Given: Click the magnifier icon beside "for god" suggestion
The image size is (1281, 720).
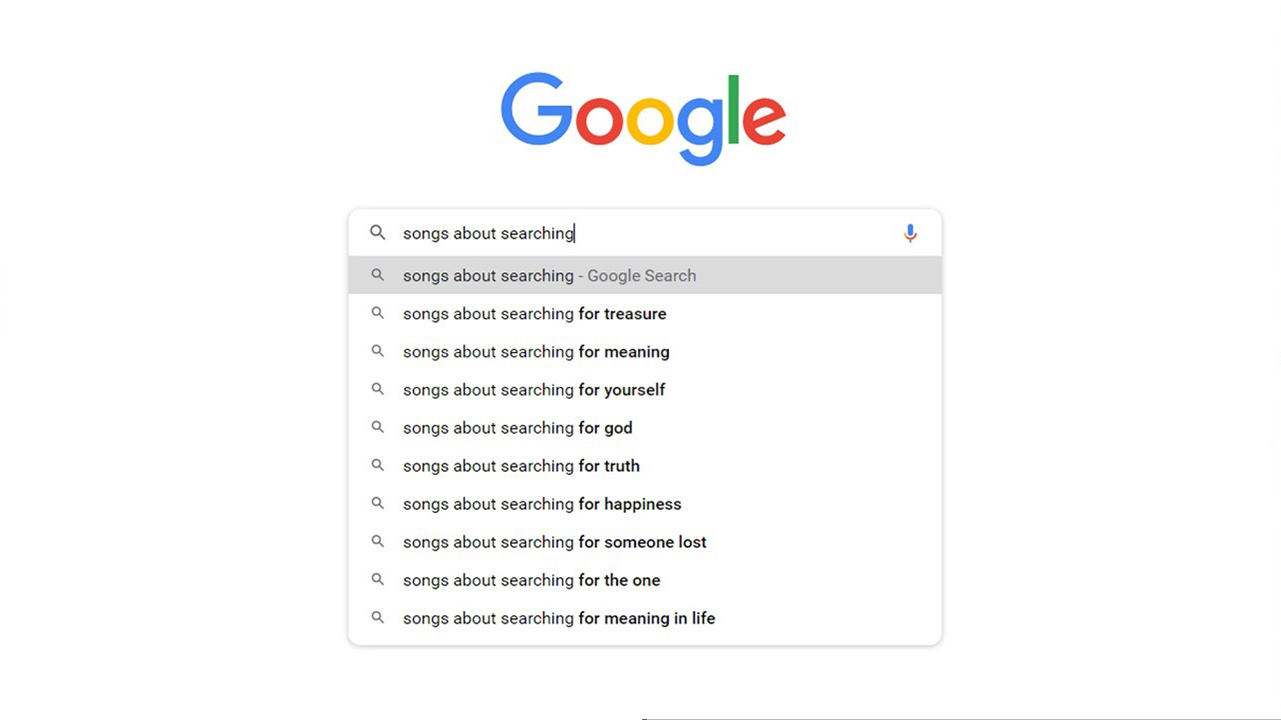Looking at the screenshot, I should (377, 427).
